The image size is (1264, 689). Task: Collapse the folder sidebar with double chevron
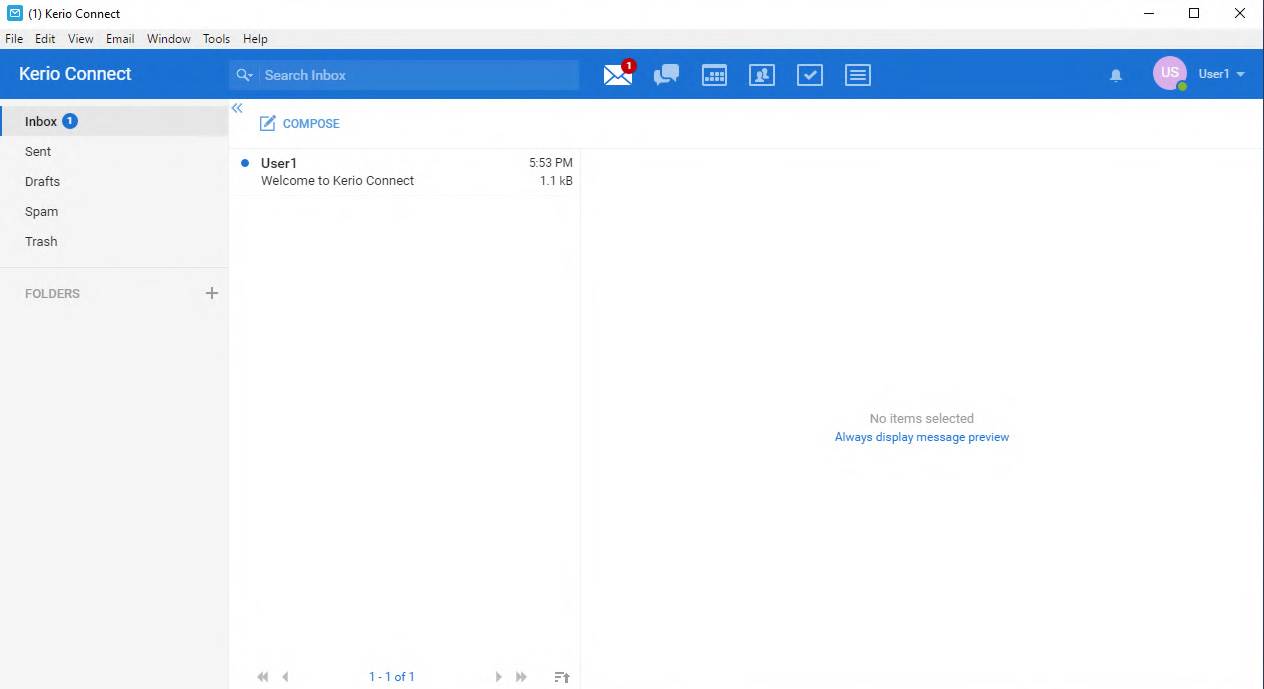(237, 108)
